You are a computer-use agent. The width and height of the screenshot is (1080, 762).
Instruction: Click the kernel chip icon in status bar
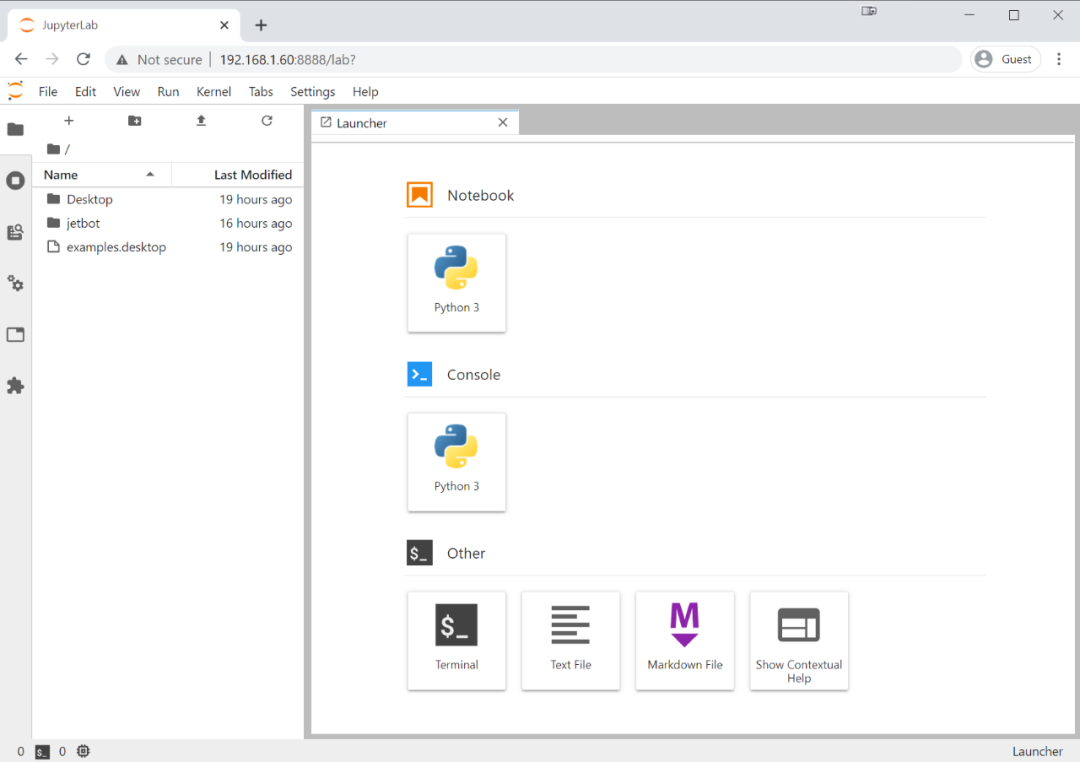click(83, 751)
